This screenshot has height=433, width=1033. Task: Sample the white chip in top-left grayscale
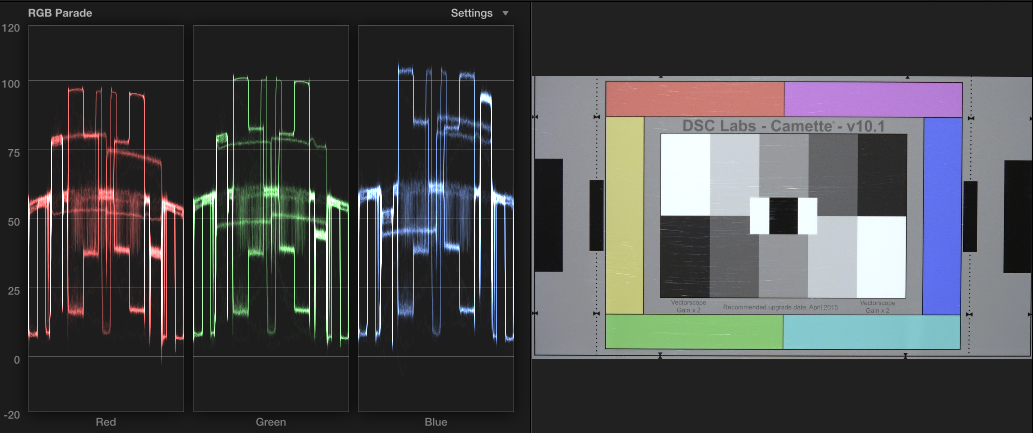(x=685, y=174)
